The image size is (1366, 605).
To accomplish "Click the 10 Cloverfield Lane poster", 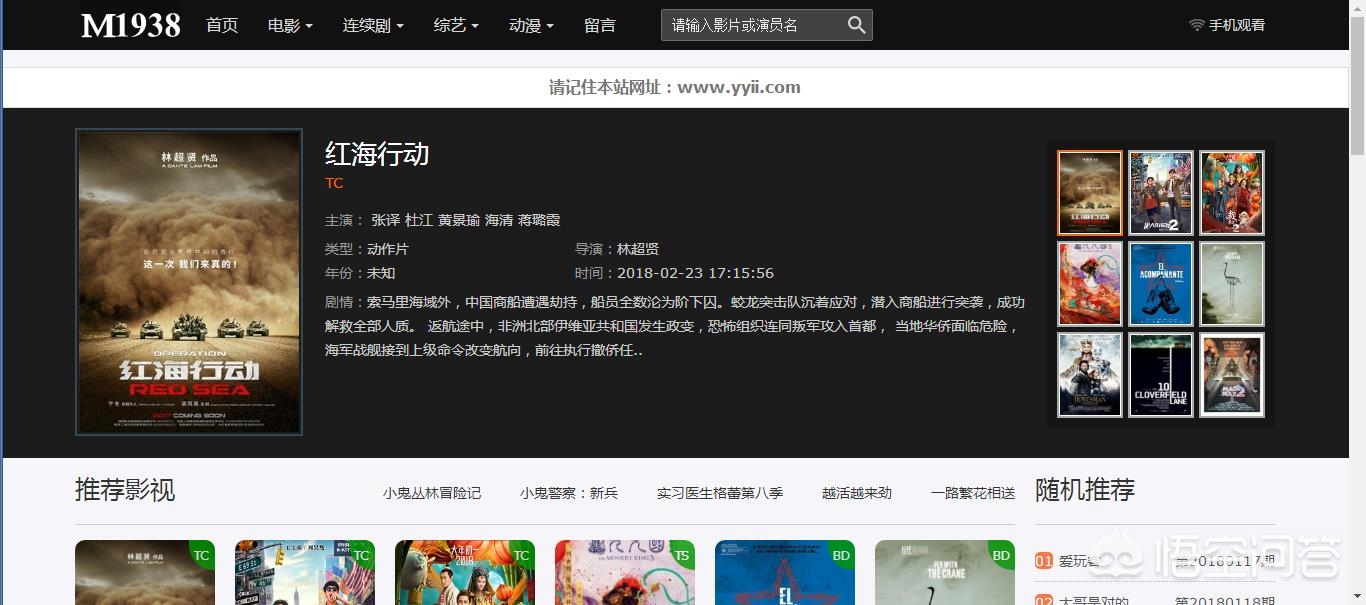I will tap(1160, 374).
